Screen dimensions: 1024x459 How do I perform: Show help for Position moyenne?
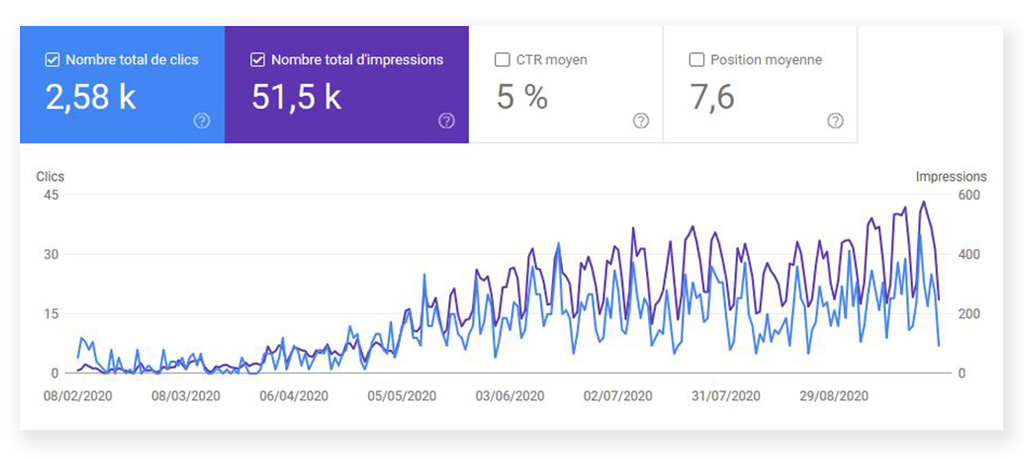pos(835,121)
